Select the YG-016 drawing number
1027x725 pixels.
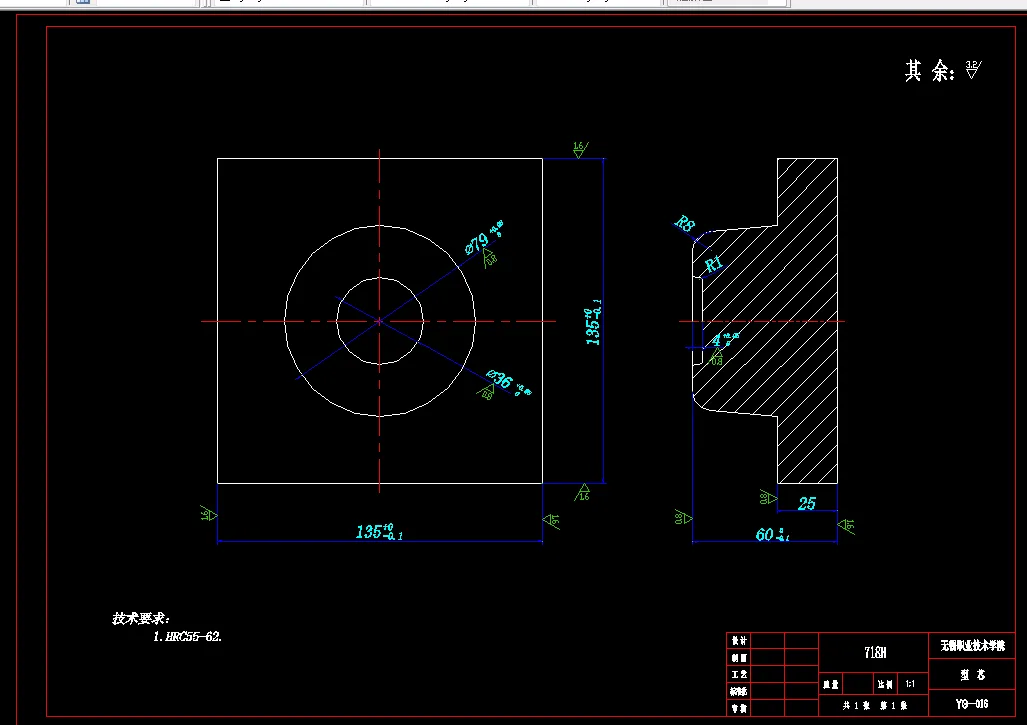click(x=972, y=703)
